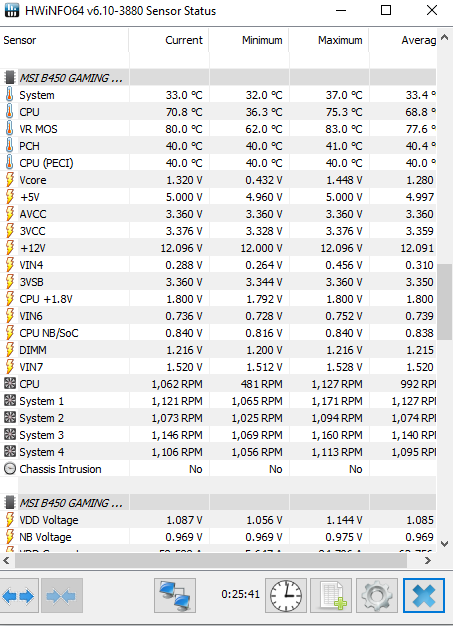Start logging with the sheet plus button

[331, 595]
